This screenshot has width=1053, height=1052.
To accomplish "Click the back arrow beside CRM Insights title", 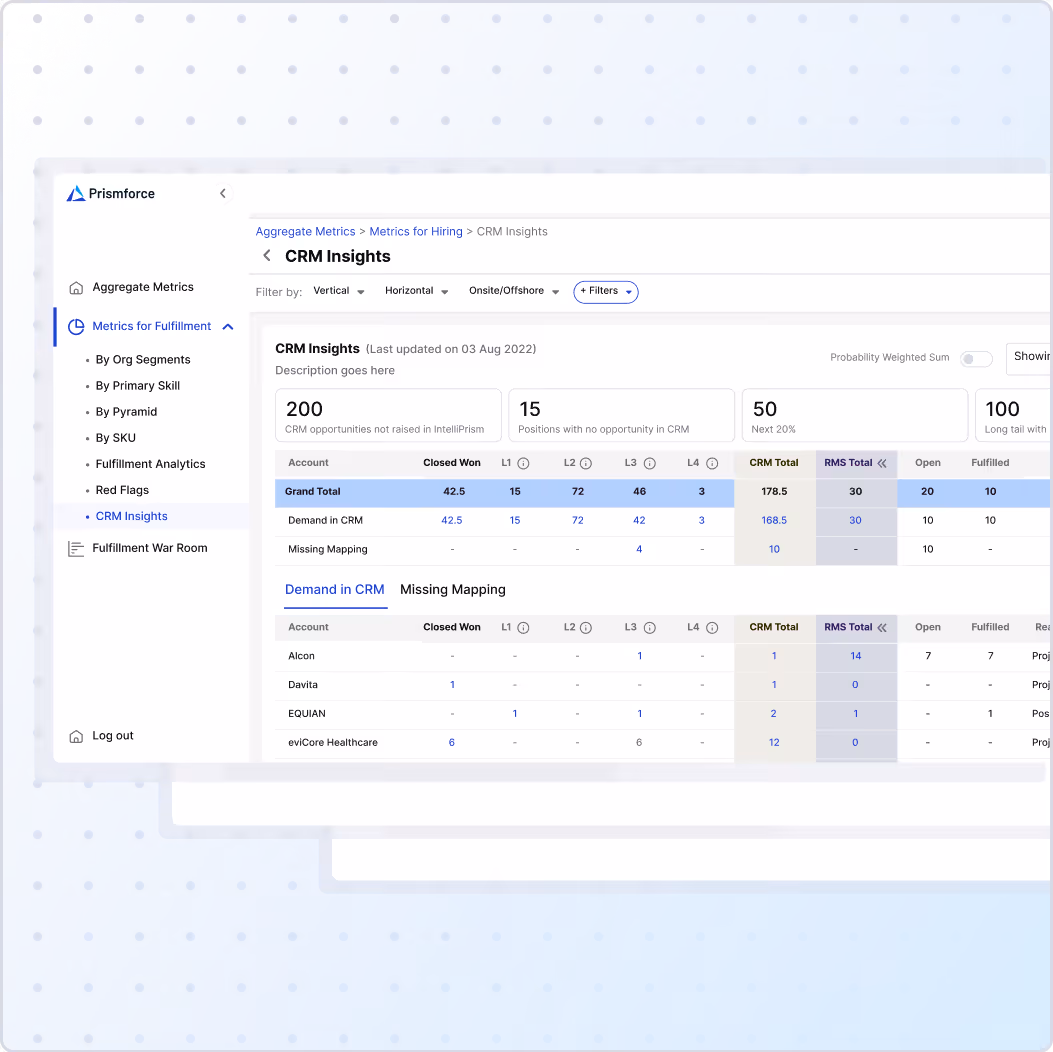I will (x=266, y=256).
